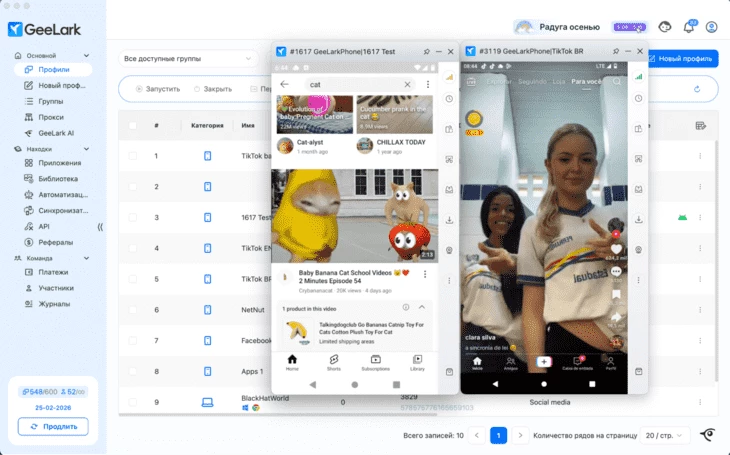Collapse the Команда sidebar section

86,258
